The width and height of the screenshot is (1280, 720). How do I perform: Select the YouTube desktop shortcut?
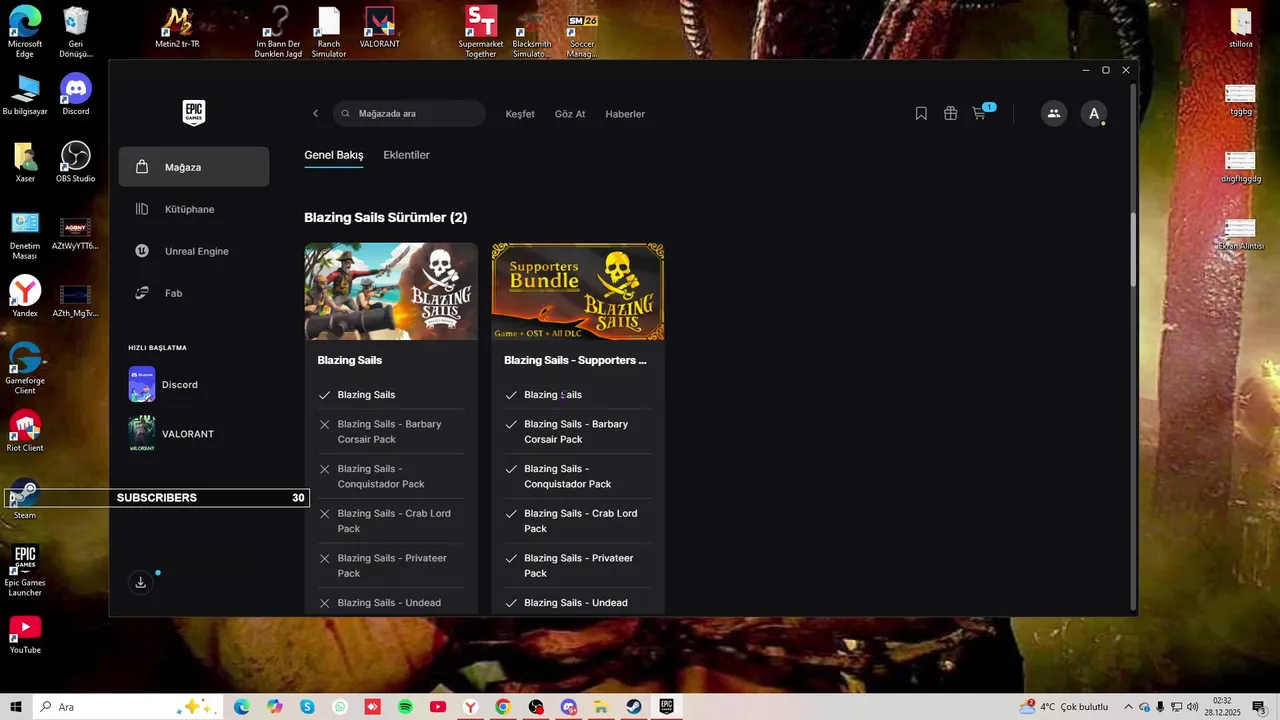pyautogui.click(x=25, y=633)
